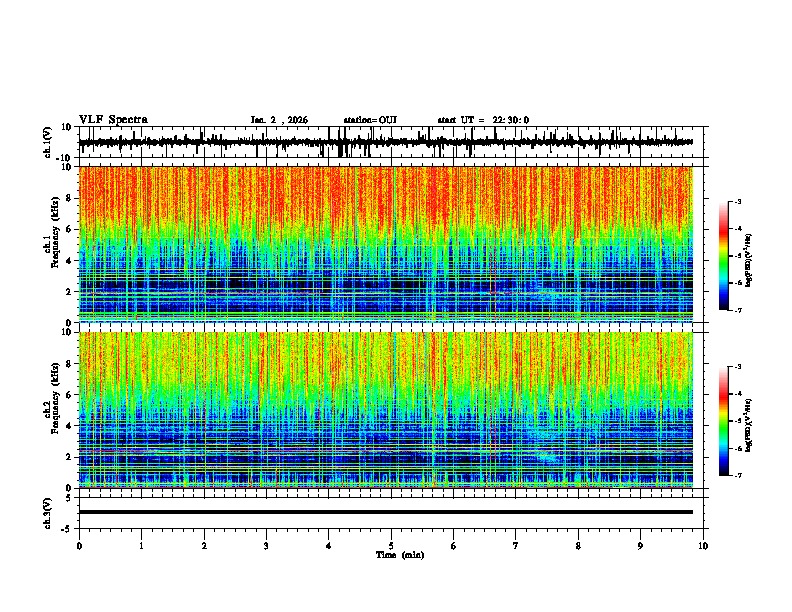This screenshot has height=612, width=792.
Task: Click the ch.1 spectrogram color scale bar
Action: coord(723,255)
